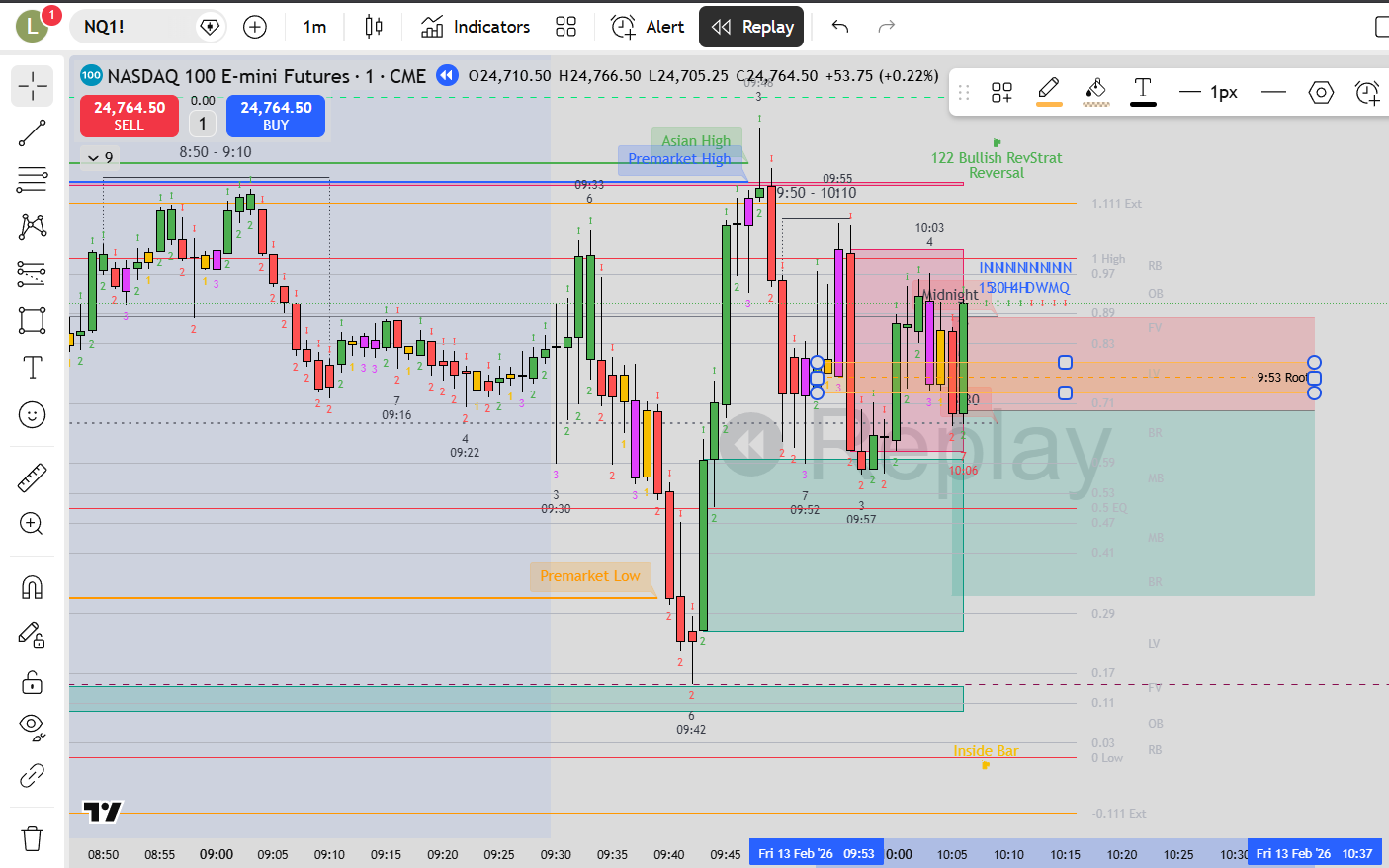Add alert on drawing clock icon
Image resolution: width=1389 pixels, height=868 pixels.
click(x=1367, y=92)
